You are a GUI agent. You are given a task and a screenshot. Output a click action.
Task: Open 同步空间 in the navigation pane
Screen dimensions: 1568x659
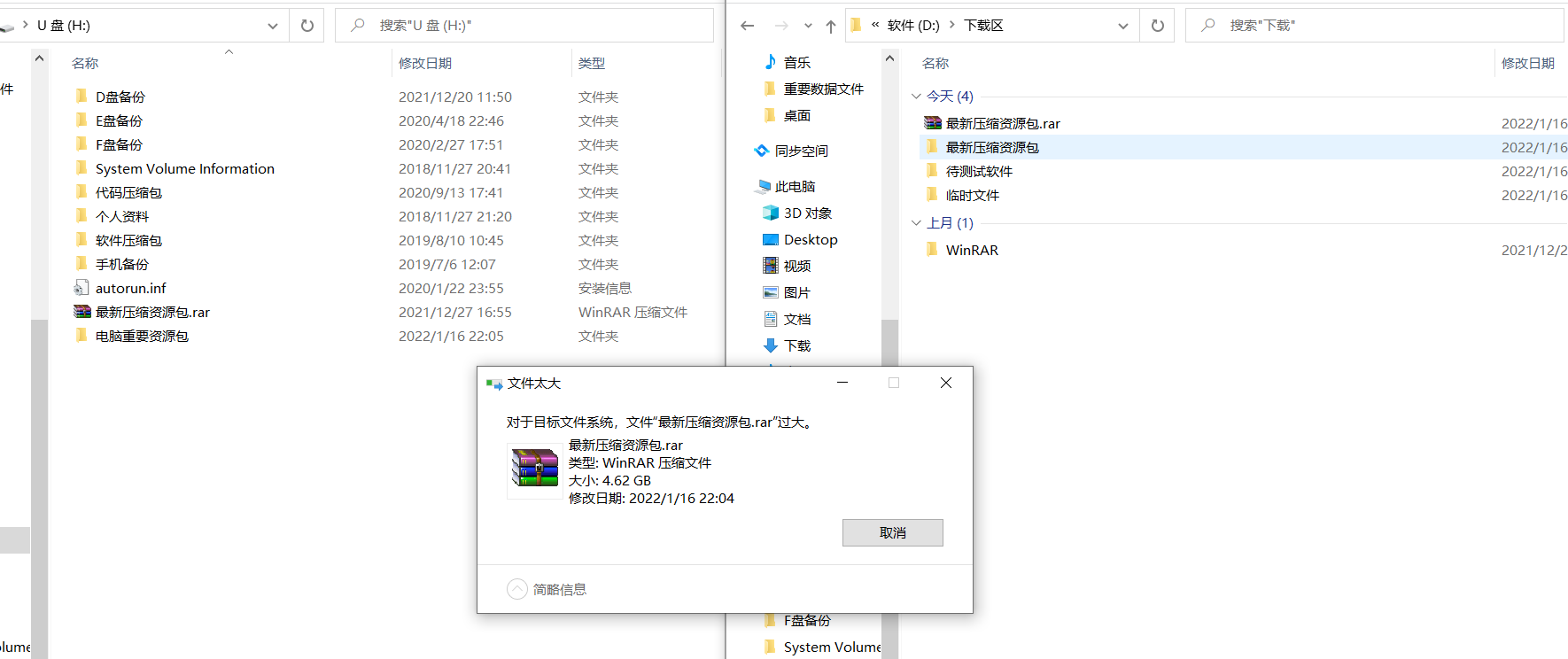(x=802, y=151)
